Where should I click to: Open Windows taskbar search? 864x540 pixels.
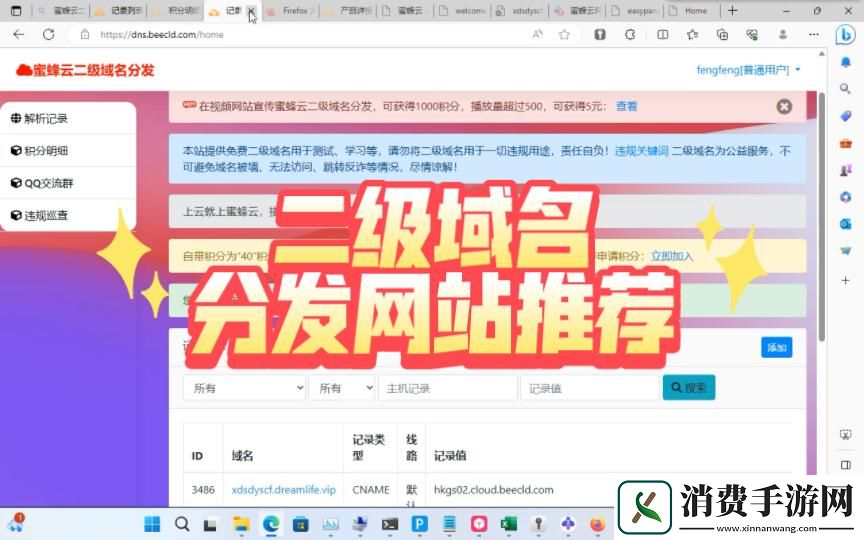click(x=181, y=524)
